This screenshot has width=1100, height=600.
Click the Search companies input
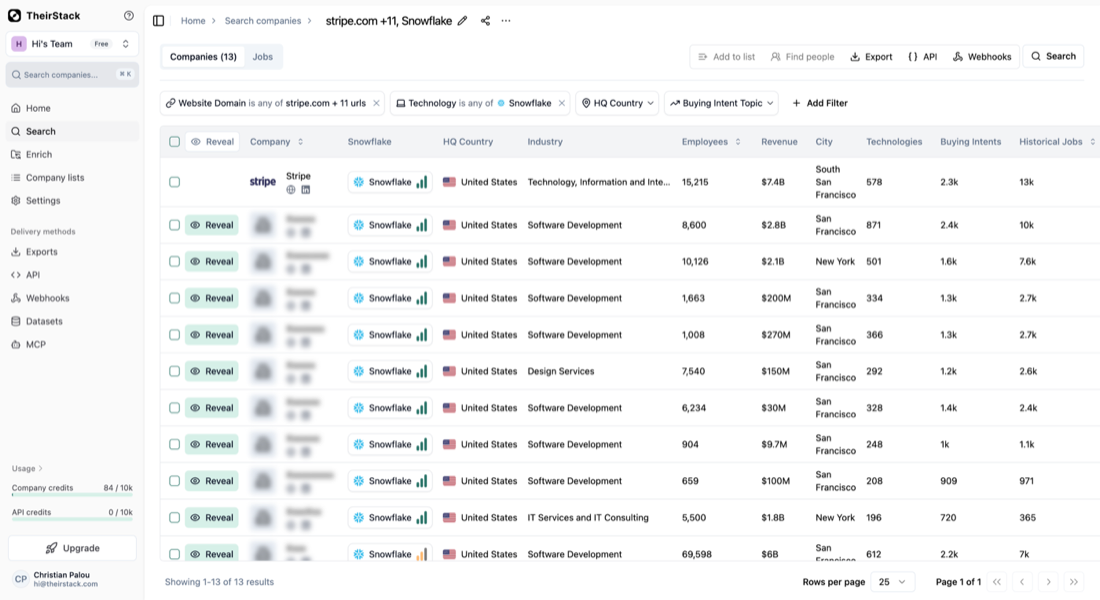click(x=72, y=74)
